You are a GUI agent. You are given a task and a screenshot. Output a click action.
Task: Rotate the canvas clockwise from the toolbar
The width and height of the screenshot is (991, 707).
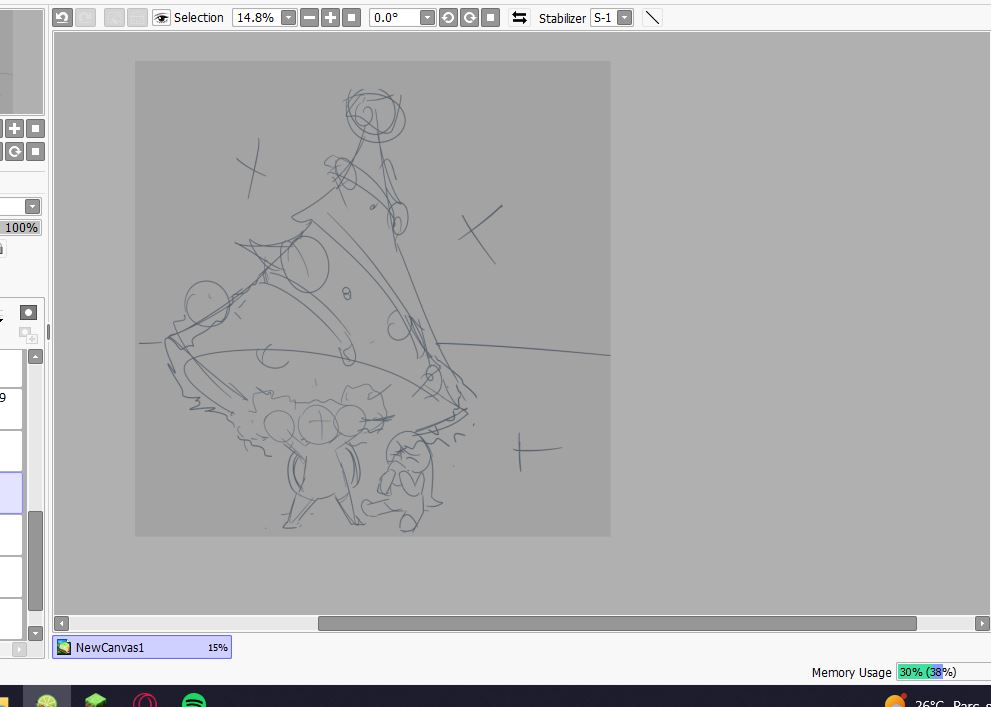coord(470,18)
